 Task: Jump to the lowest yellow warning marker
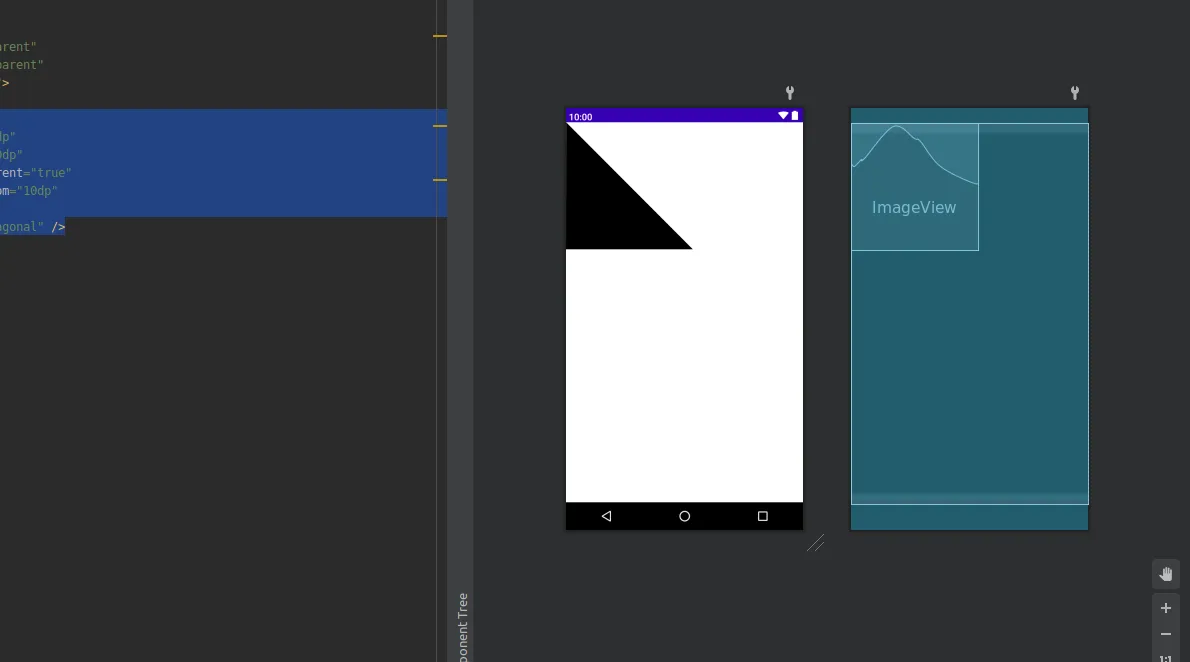pos(440,180)
